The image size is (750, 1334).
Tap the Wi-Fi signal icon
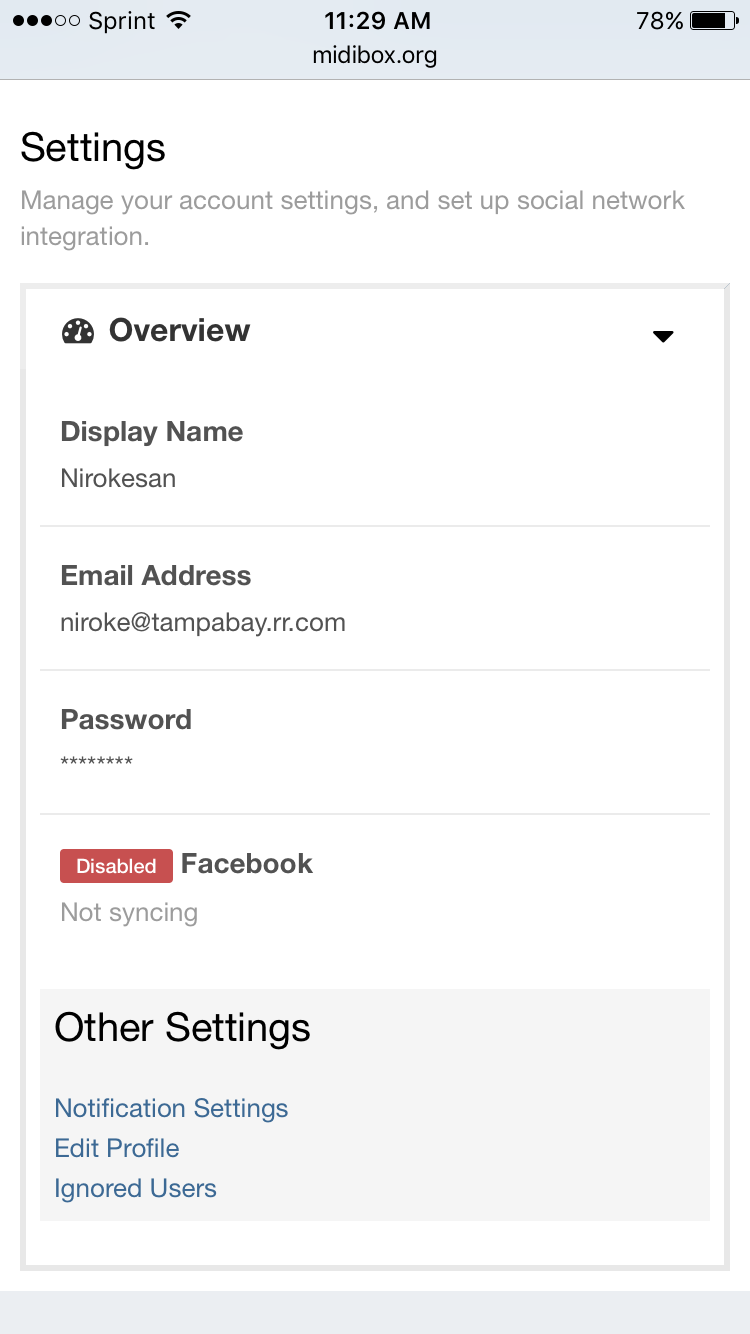click(179, 21)
